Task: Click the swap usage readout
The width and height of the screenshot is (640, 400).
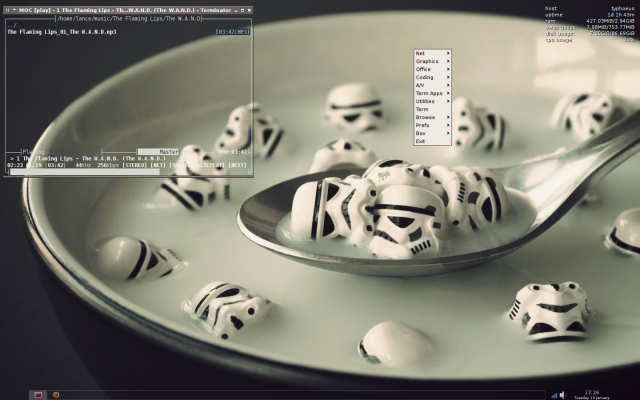Action: coord(590,27)
